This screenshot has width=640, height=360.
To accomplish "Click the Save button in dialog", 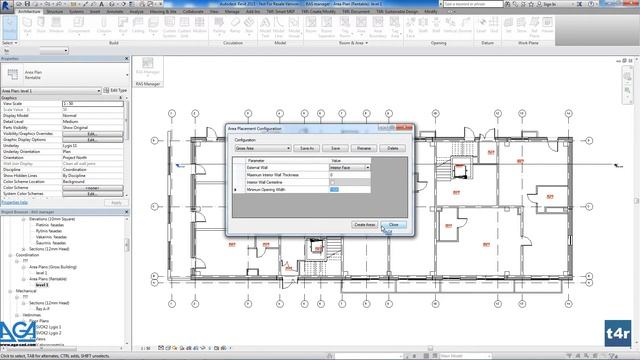I will [336, 148].
